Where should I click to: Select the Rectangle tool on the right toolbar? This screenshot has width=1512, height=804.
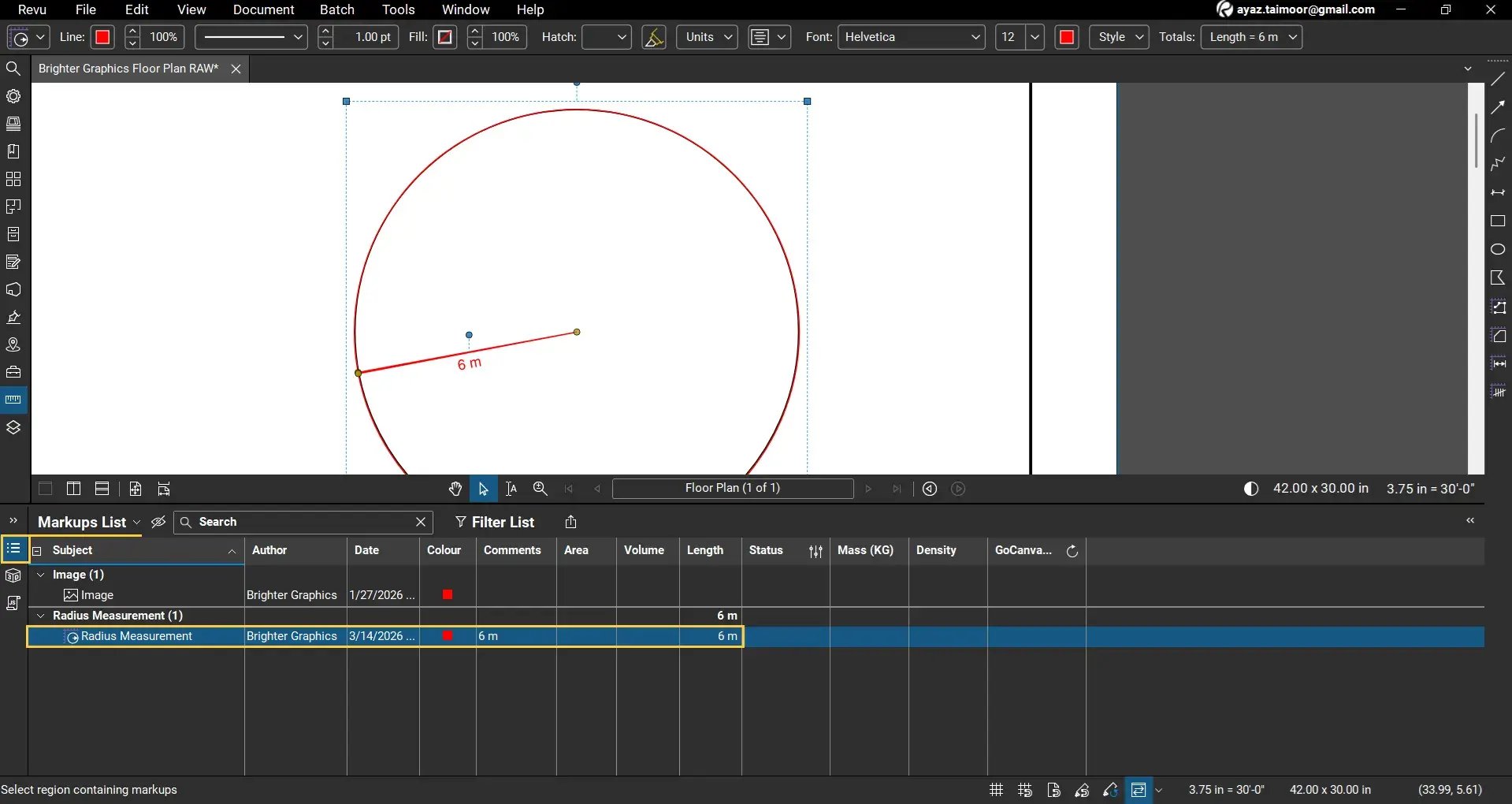[x=1499, y=221]
